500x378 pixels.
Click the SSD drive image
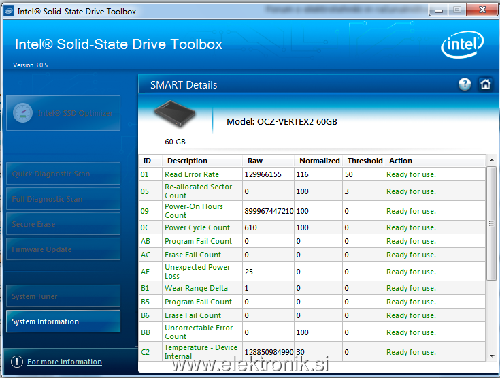point(175,114)
